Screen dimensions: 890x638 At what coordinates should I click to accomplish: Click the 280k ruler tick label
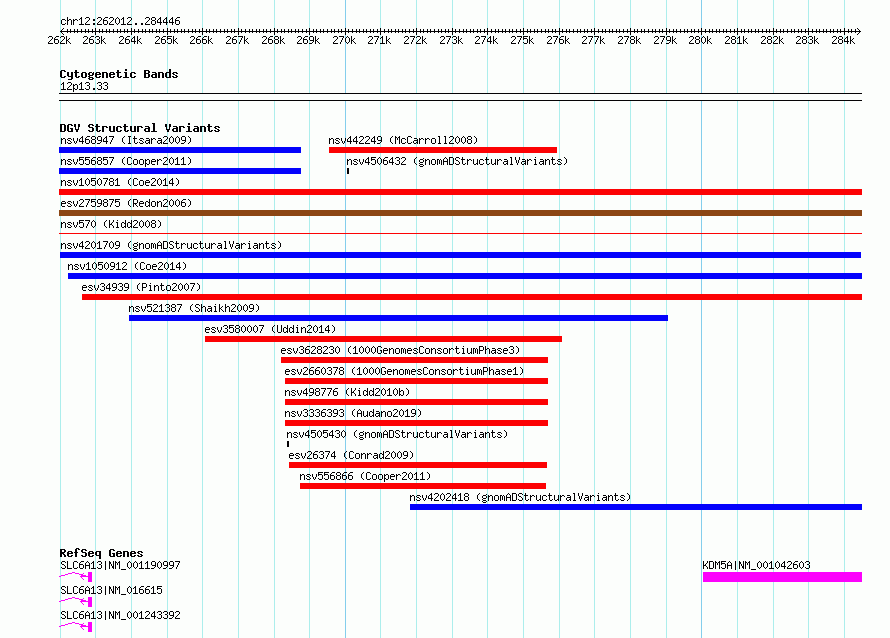700,40
